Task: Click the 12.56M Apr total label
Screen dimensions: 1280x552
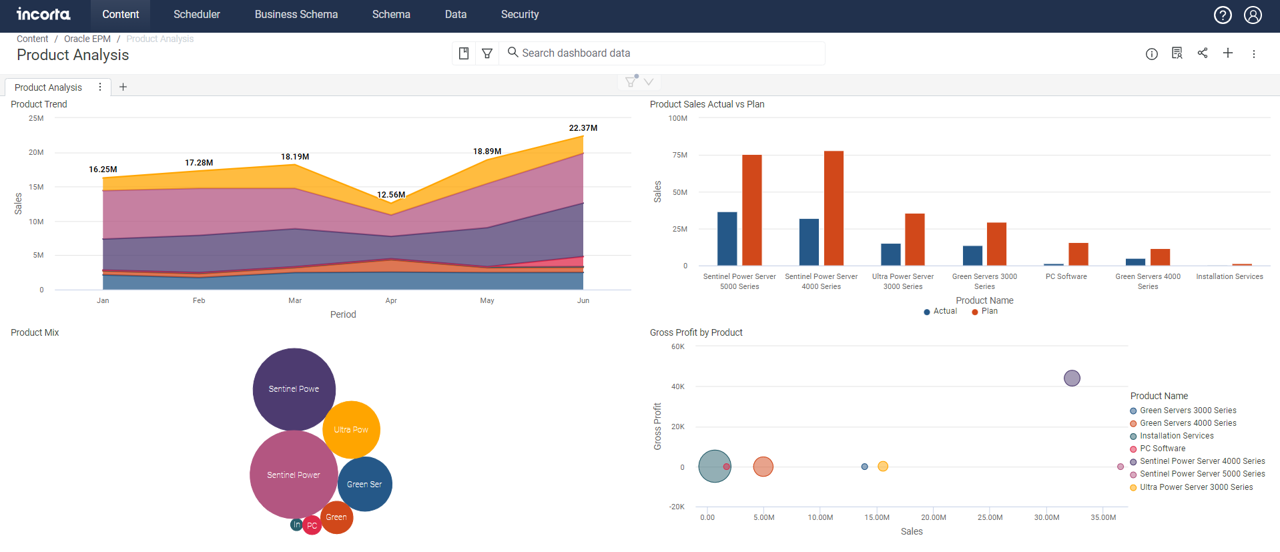Action: coord(391,195)
